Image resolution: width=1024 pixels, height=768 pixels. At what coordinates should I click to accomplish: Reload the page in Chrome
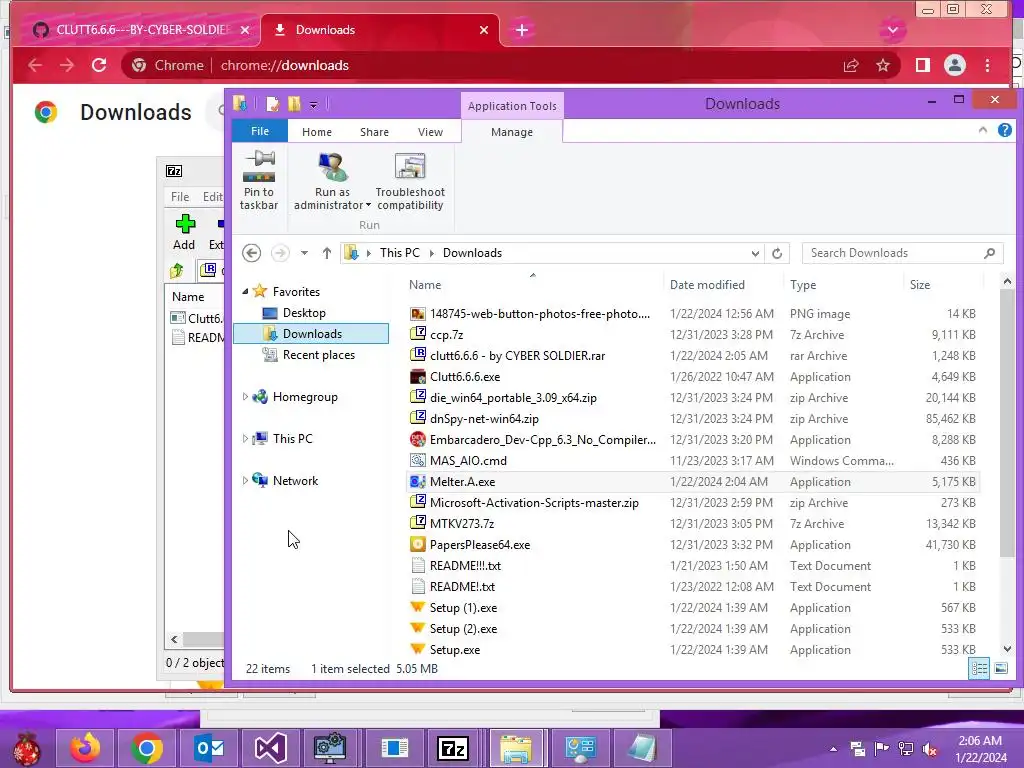pyautogui.click(x=99, y=65)
